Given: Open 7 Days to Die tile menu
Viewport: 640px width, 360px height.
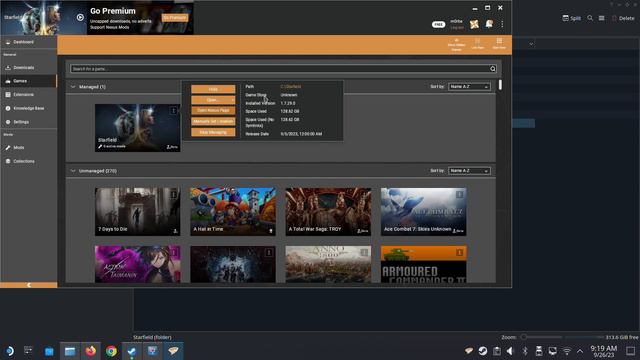Looking at the screenshot, I should [x=173, y=195].
